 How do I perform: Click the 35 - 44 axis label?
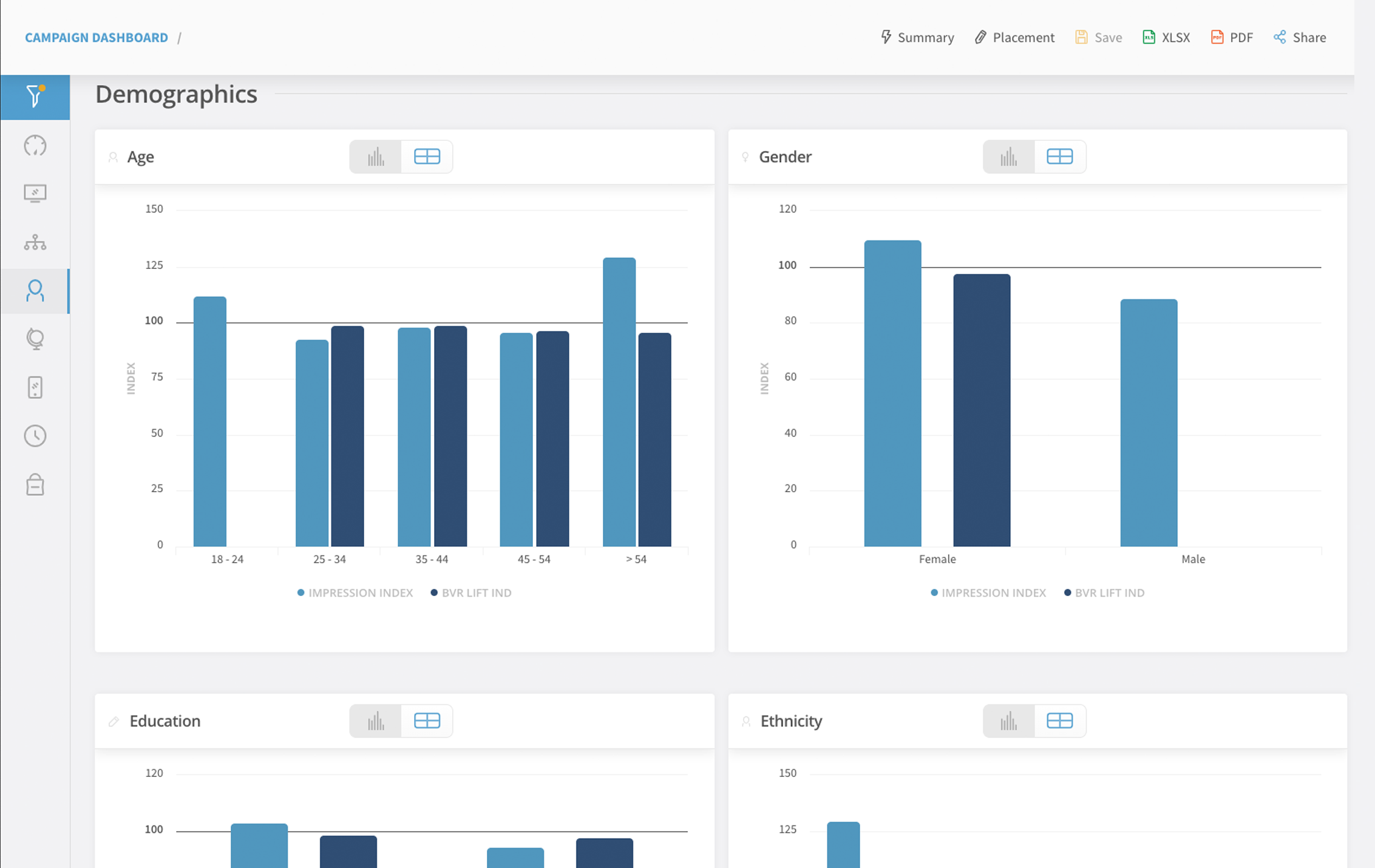[432, 559]
